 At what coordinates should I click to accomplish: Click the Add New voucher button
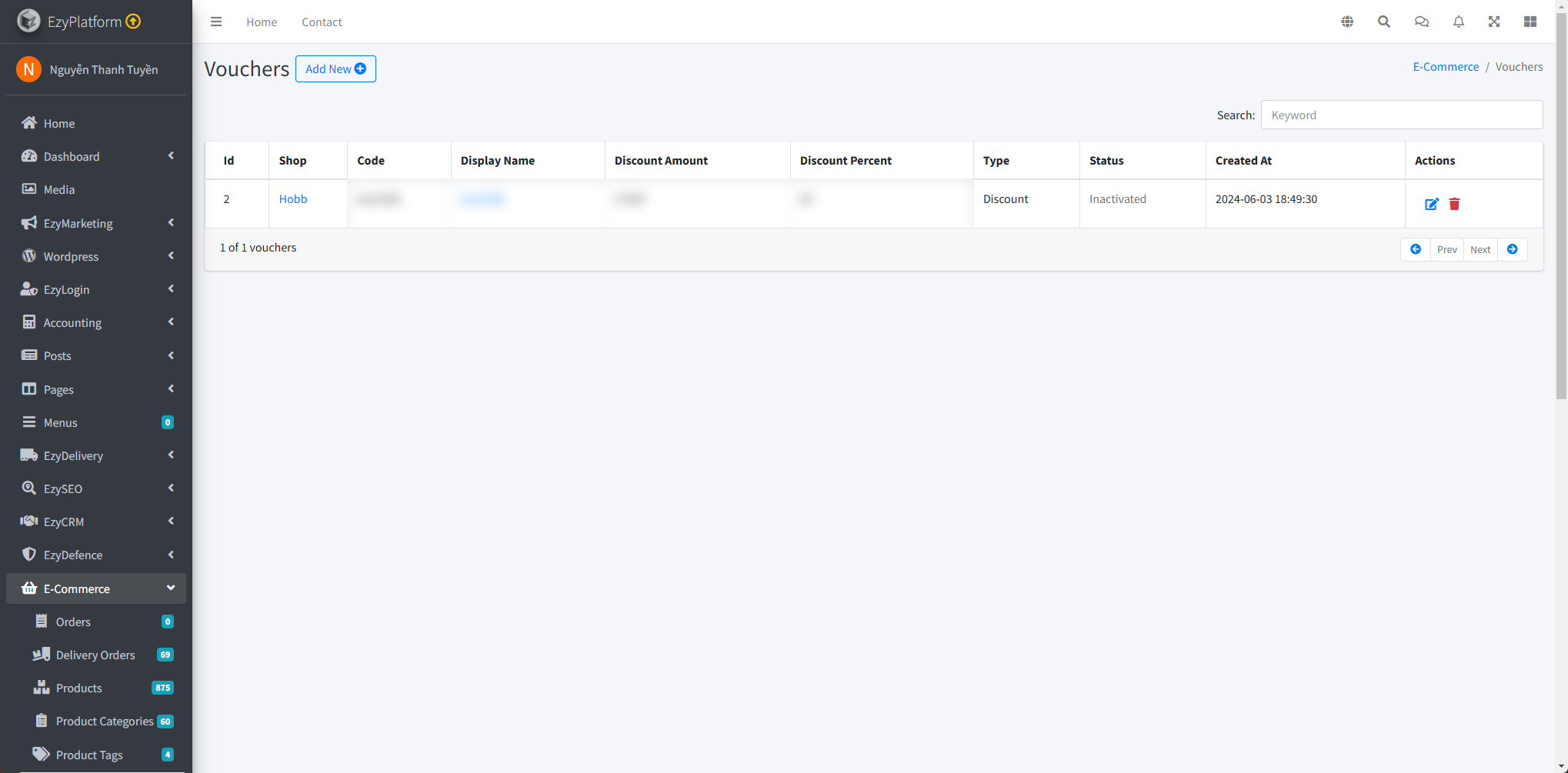point(335,68)
